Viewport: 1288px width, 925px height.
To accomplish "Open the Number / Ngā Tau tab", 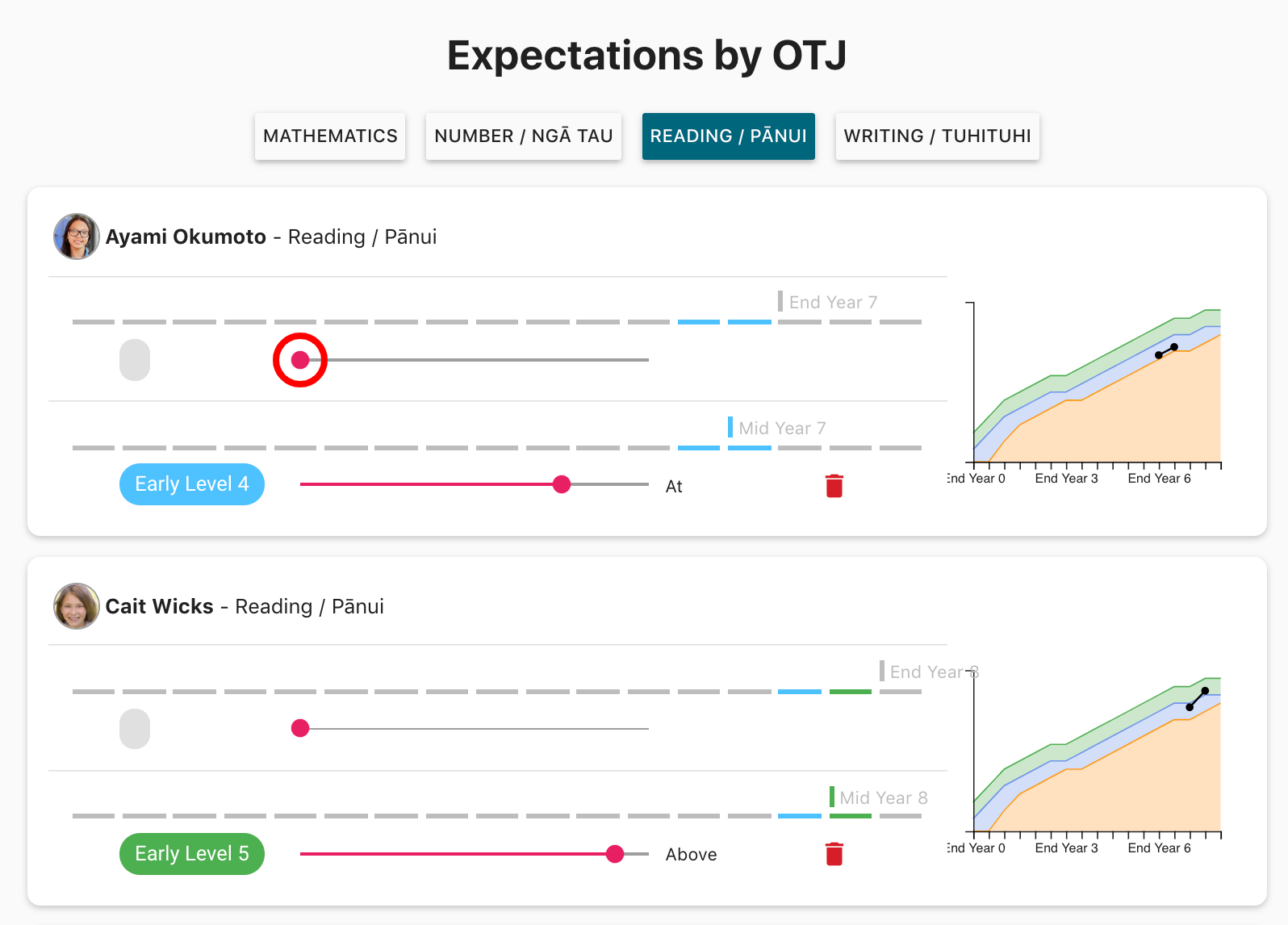I will click(x=523, y=136).
